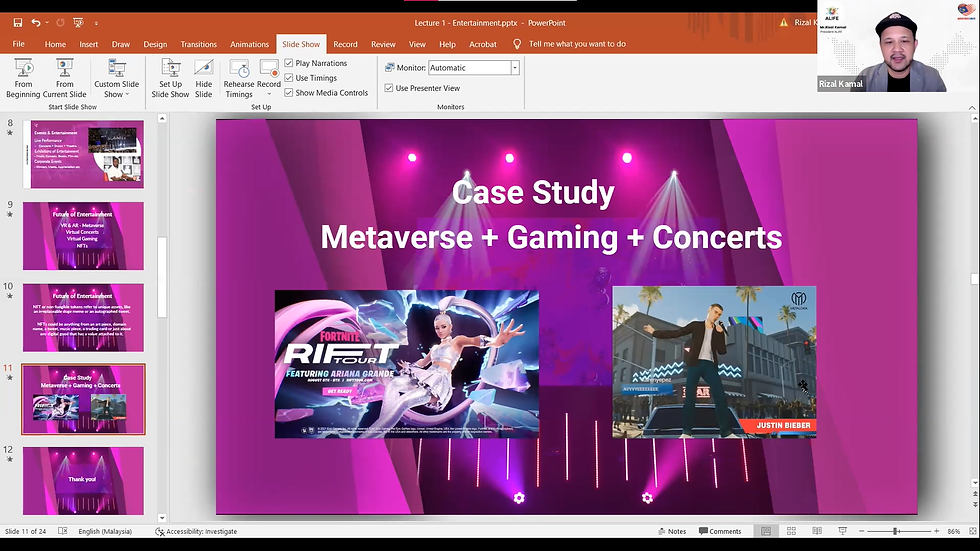The height and width of the screenshot is (551, 980).
Task: Open the Record dropdown arrow in Set Up group
Action: point(269,94)
